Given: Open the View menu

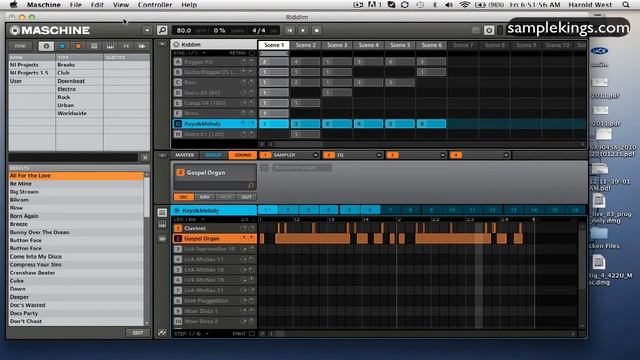Looking at the screenshot, I should 121,5.
